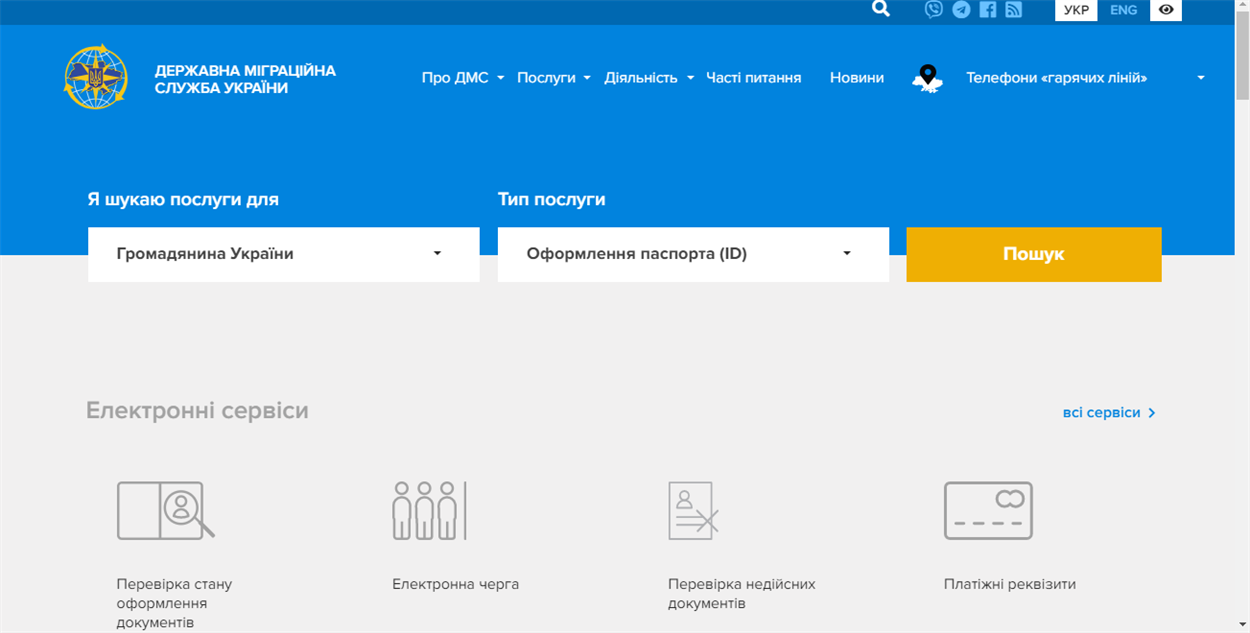
Task: Click the State Migration Service logo emblem
Action: pos(96,77)
